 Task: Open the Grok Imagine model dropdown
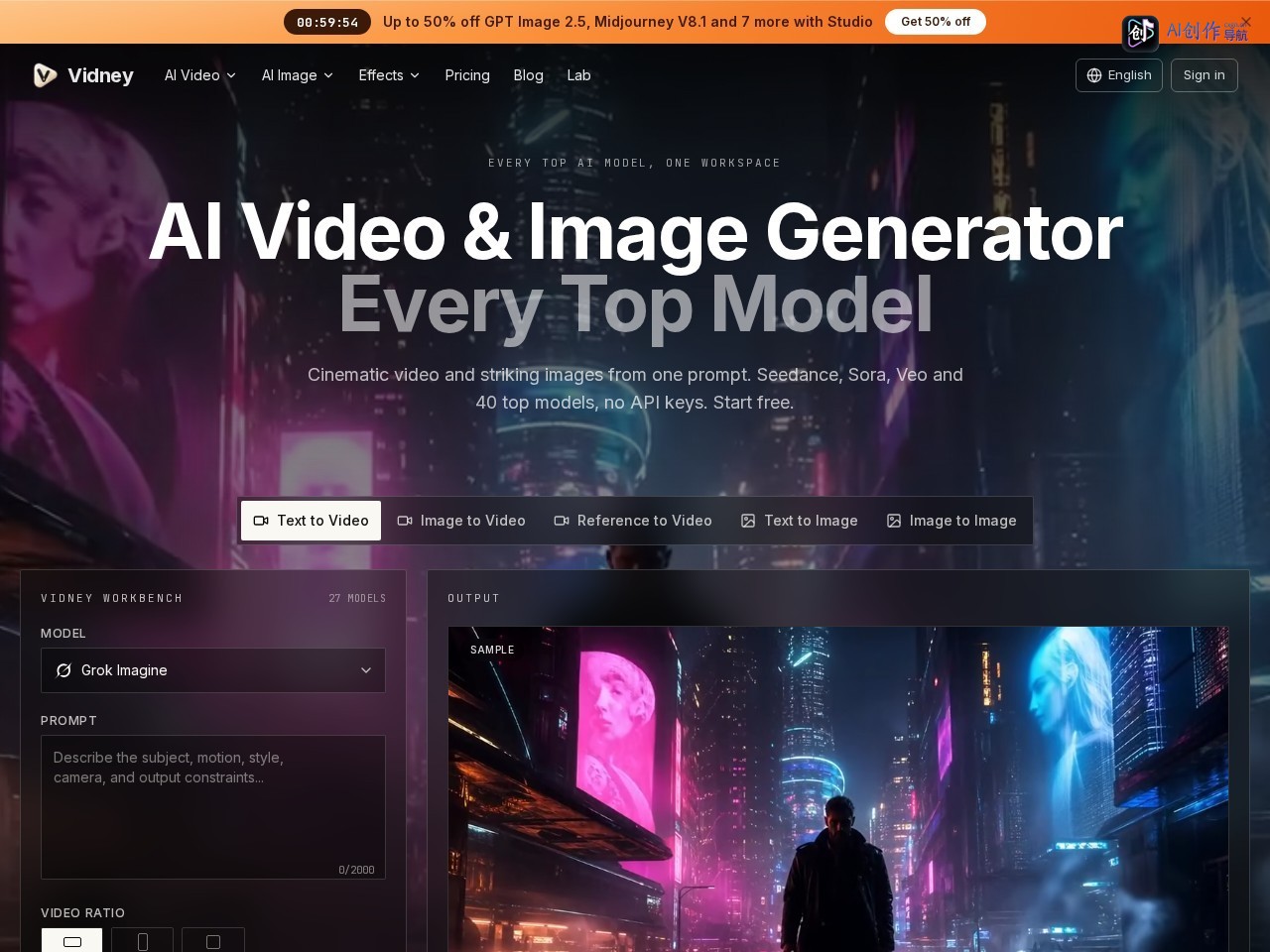click(213, 670)
